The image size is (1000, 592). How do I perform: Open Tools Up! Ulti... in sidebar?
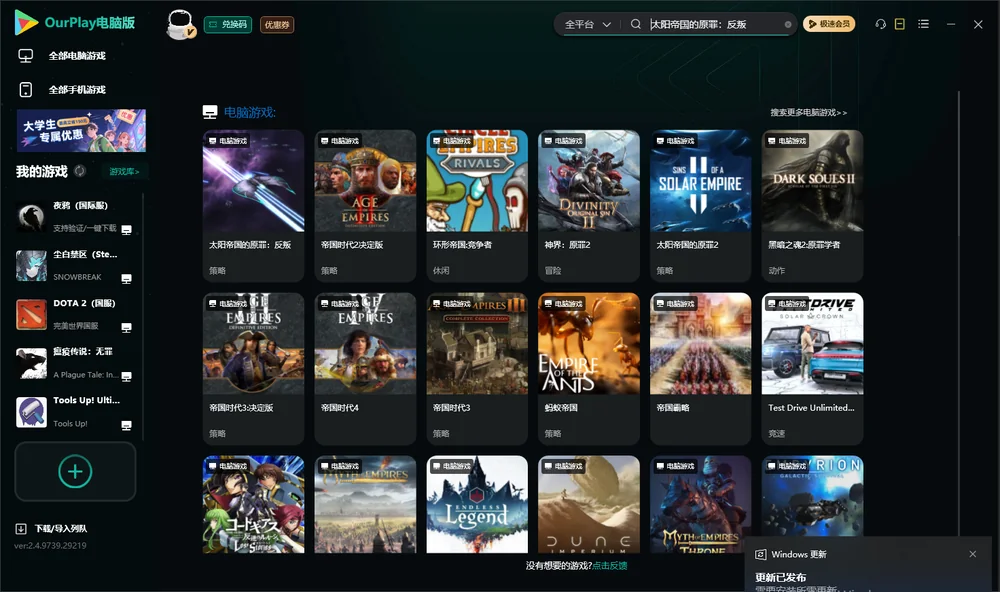75,412
